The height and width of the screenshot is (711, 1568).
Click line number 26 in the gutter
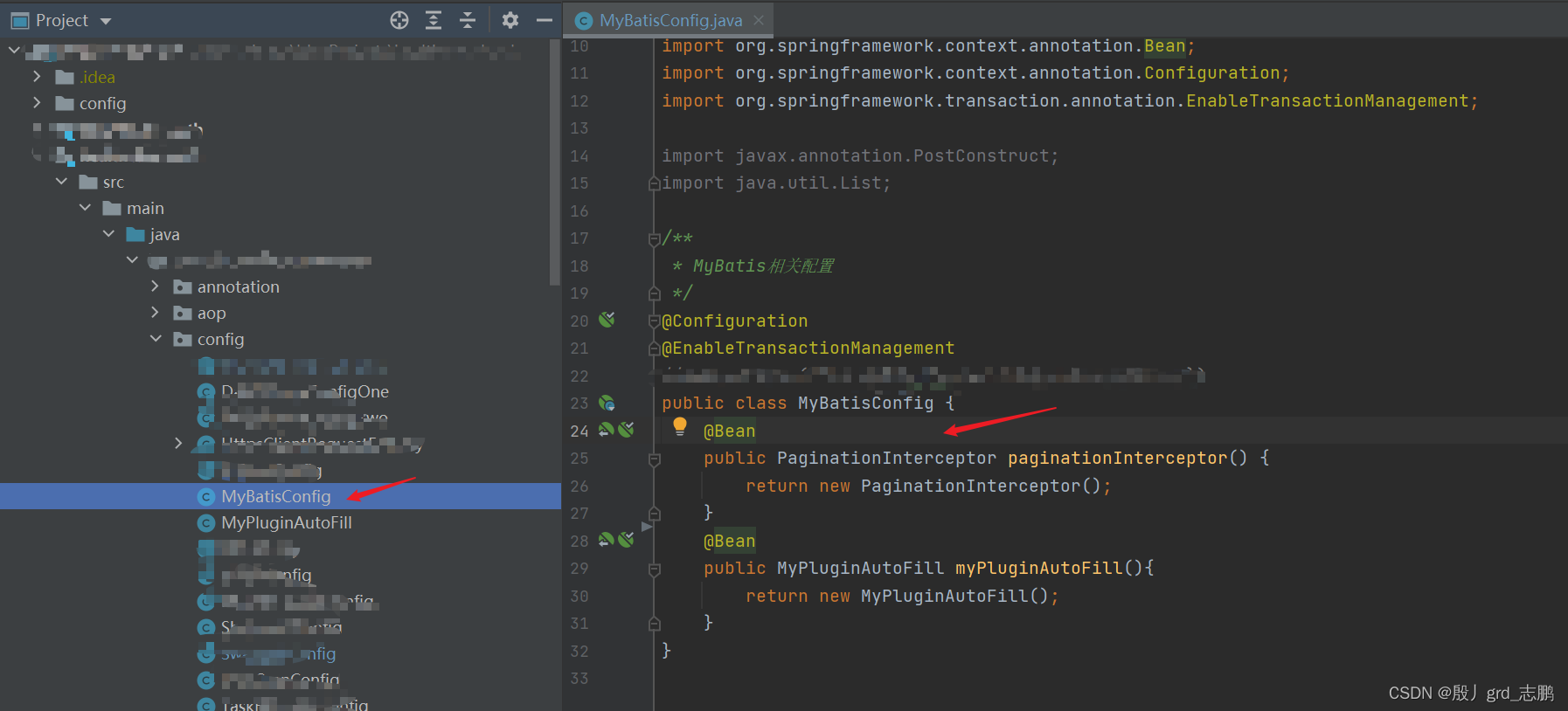point(579,486)
